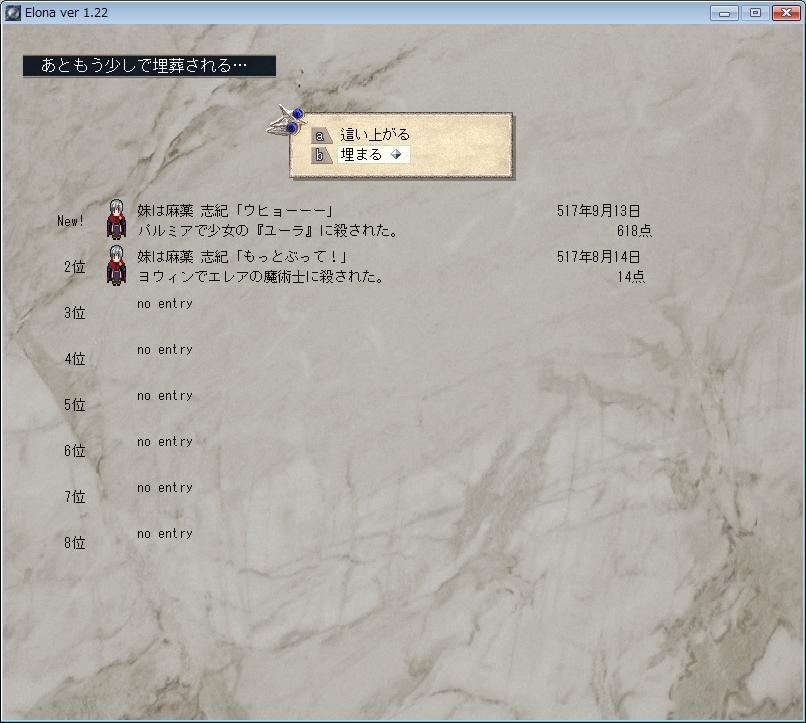The width and height of the screenshot is (806, 723).
Task: Click the character sprite in the New! entry
Action: tap(117, 219)
